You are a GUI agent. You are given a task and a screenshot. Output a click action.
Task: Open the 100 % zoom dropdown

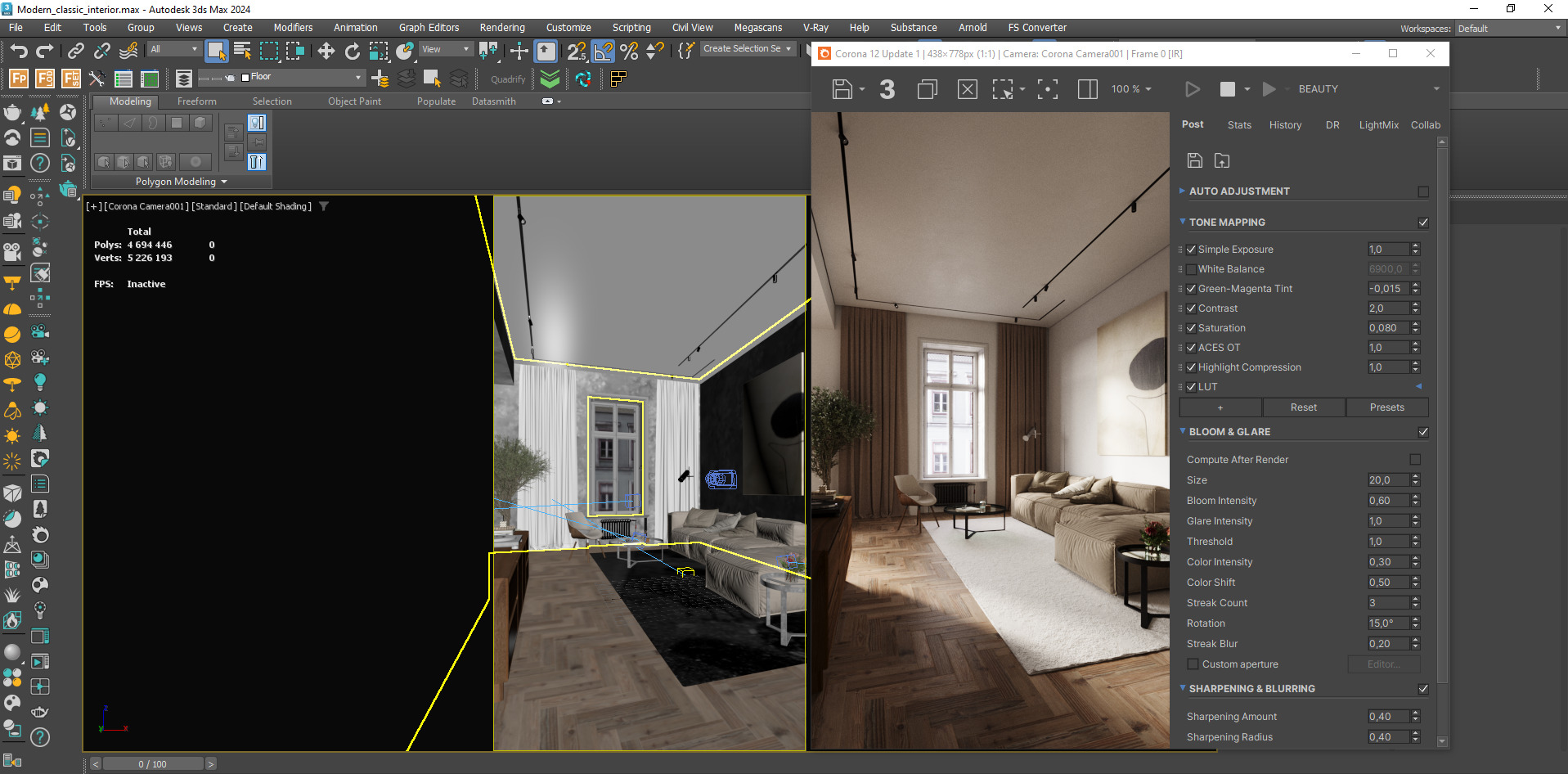click(1131, 88)
